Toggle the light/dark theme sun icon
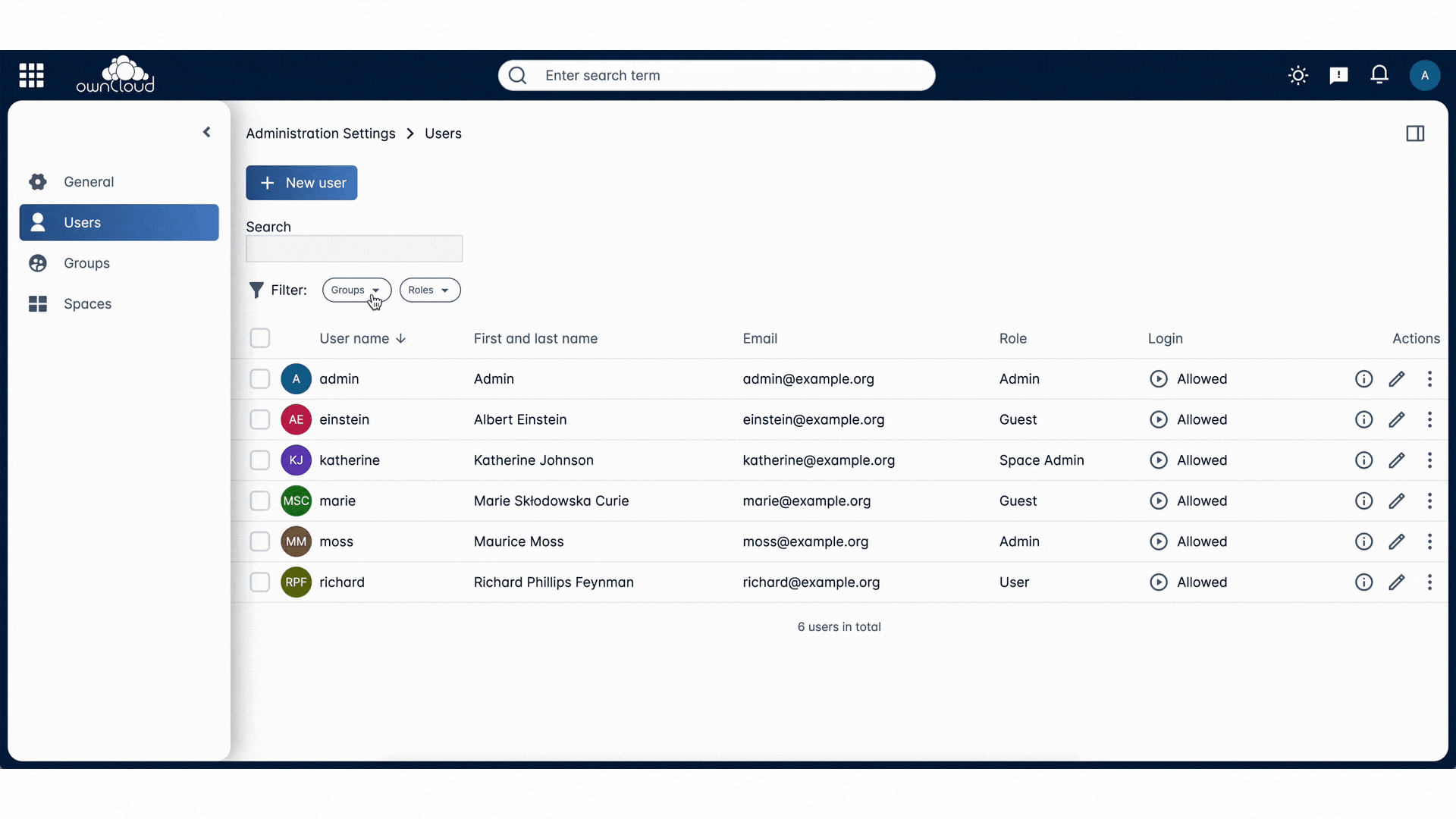 (x=1298, y=75)
